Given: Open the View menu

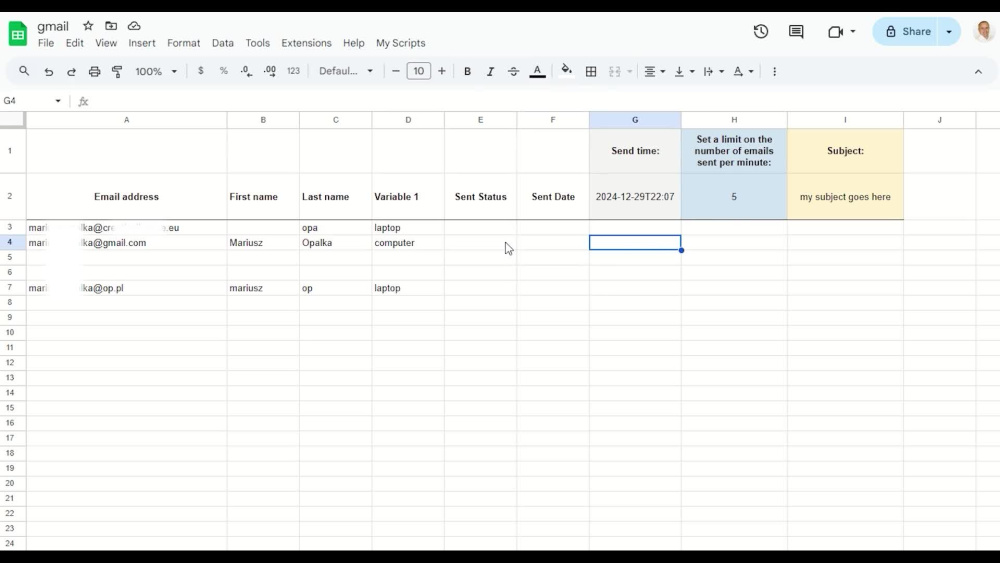Looking at the screenshot, I should (106, 43).
